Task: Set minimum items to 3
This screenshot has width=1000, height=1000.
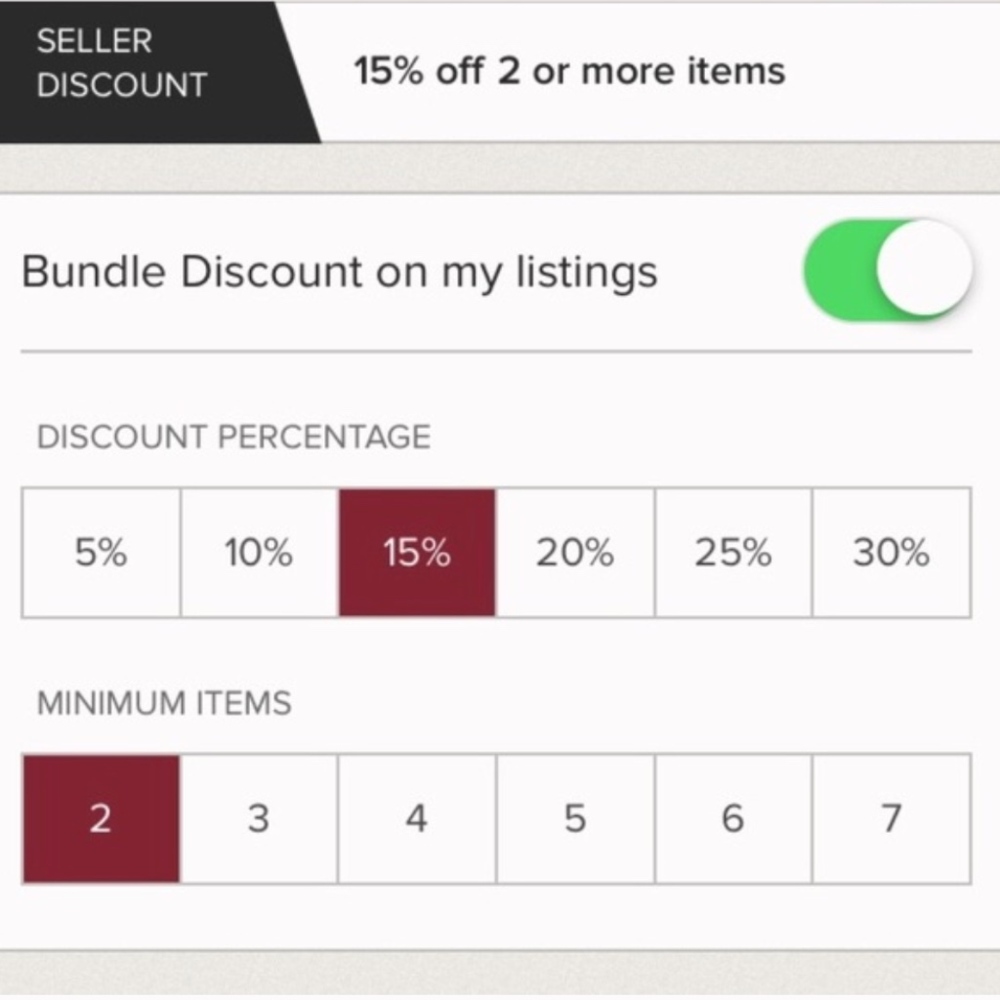Action: pyautogui.click(x=257, y=818)
